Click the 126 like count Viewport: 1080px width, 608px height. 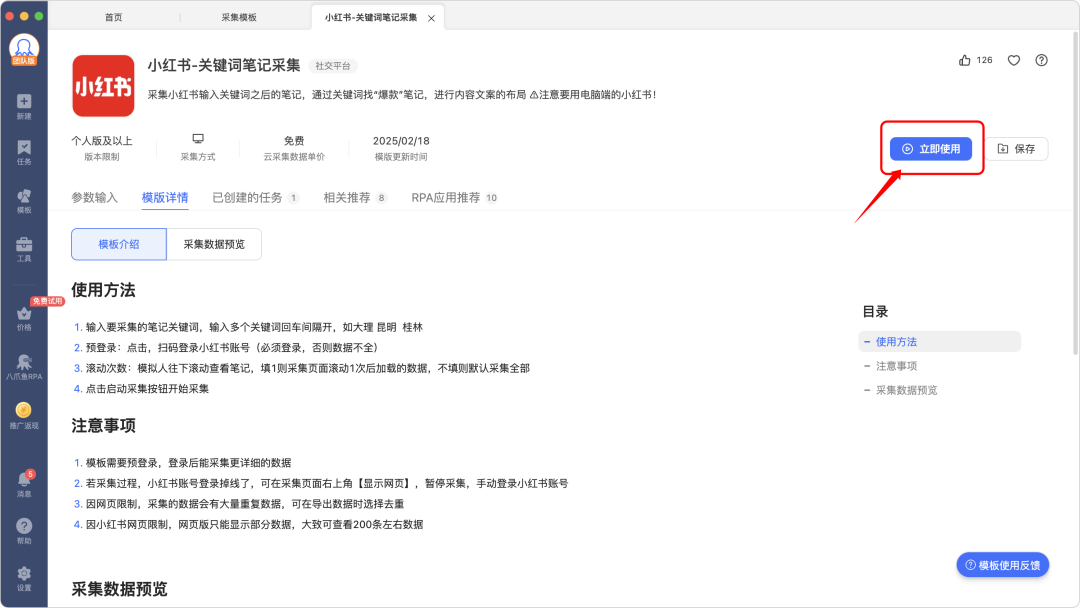pyautogui.click(x=984, y=61)
